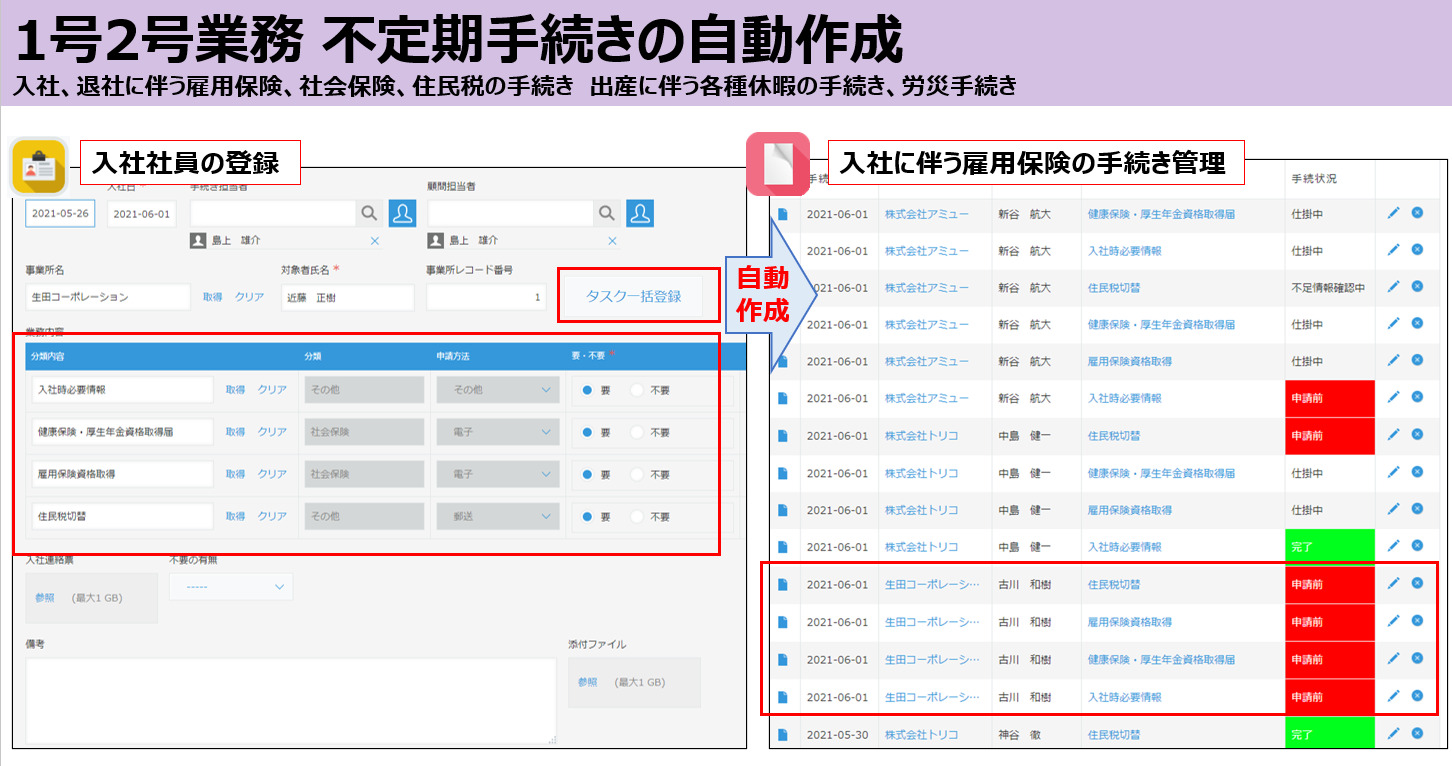
Task: Edit 古川 和樹 住民税切替 record with pencil
Action: 1393,583
